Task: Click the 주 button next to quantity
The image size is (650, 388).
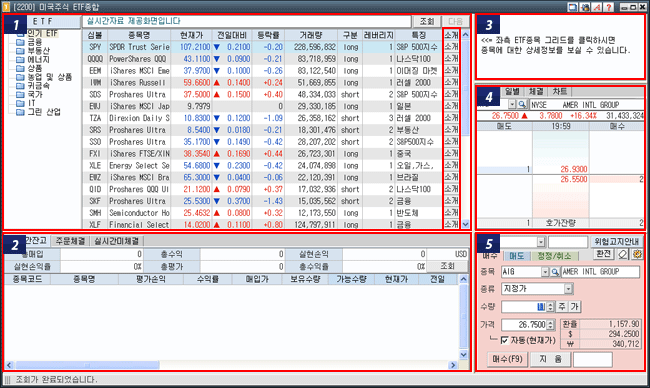Action: [x=562, y=307]
